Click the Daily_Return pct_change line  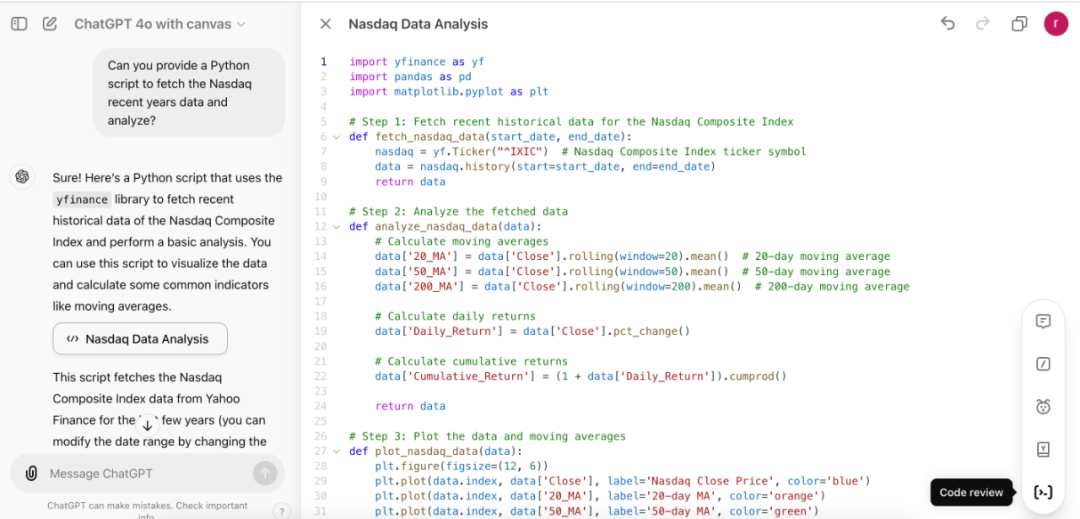point(532,331)
